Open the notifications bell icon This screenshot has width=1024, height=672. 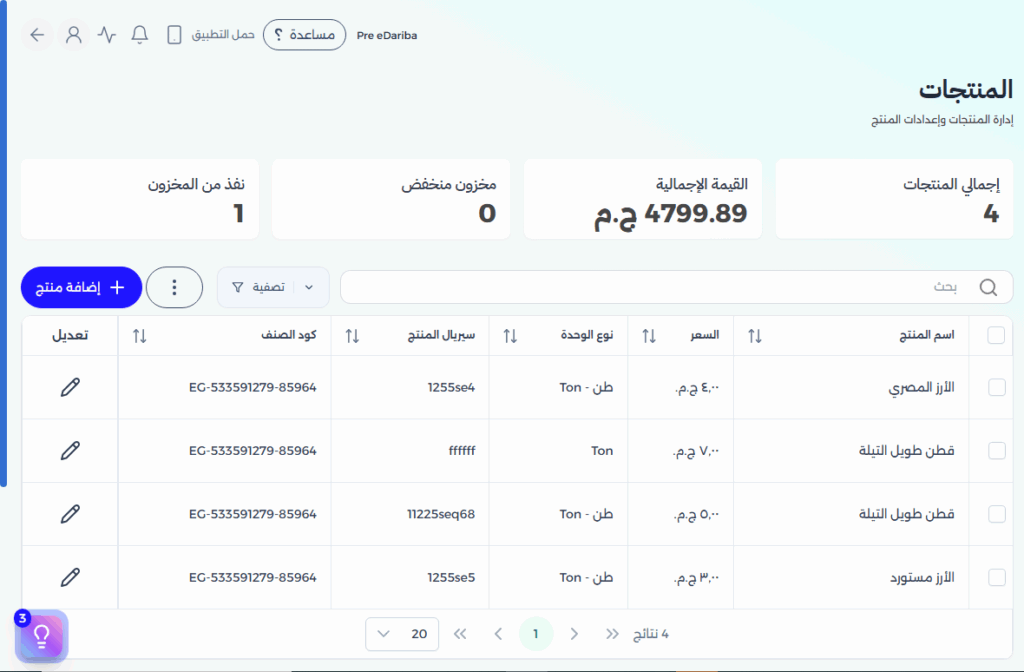click(139, 34)
